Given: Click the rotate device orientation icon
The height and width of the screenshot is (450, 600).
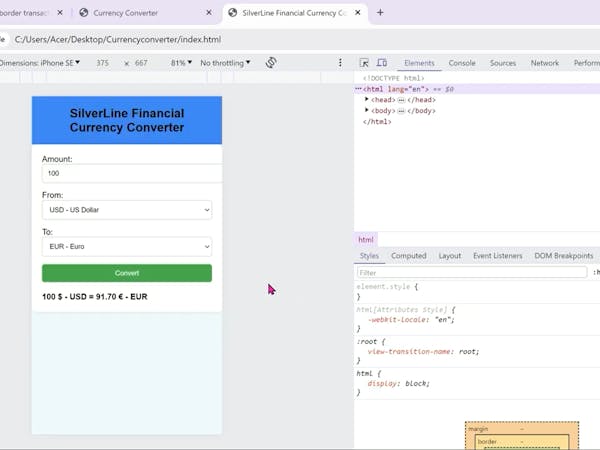Looking at the screenshot, I should (271, 62).
